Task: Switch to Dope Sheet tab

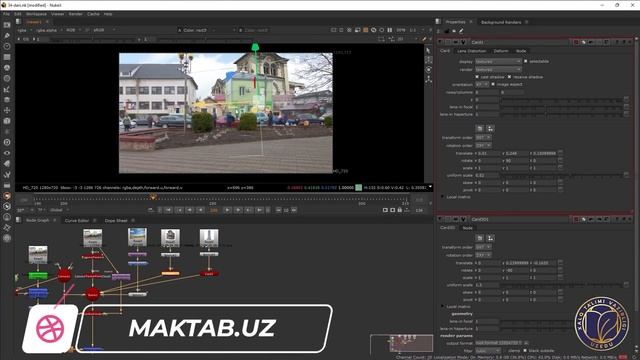Action: [x=116, y=220]
